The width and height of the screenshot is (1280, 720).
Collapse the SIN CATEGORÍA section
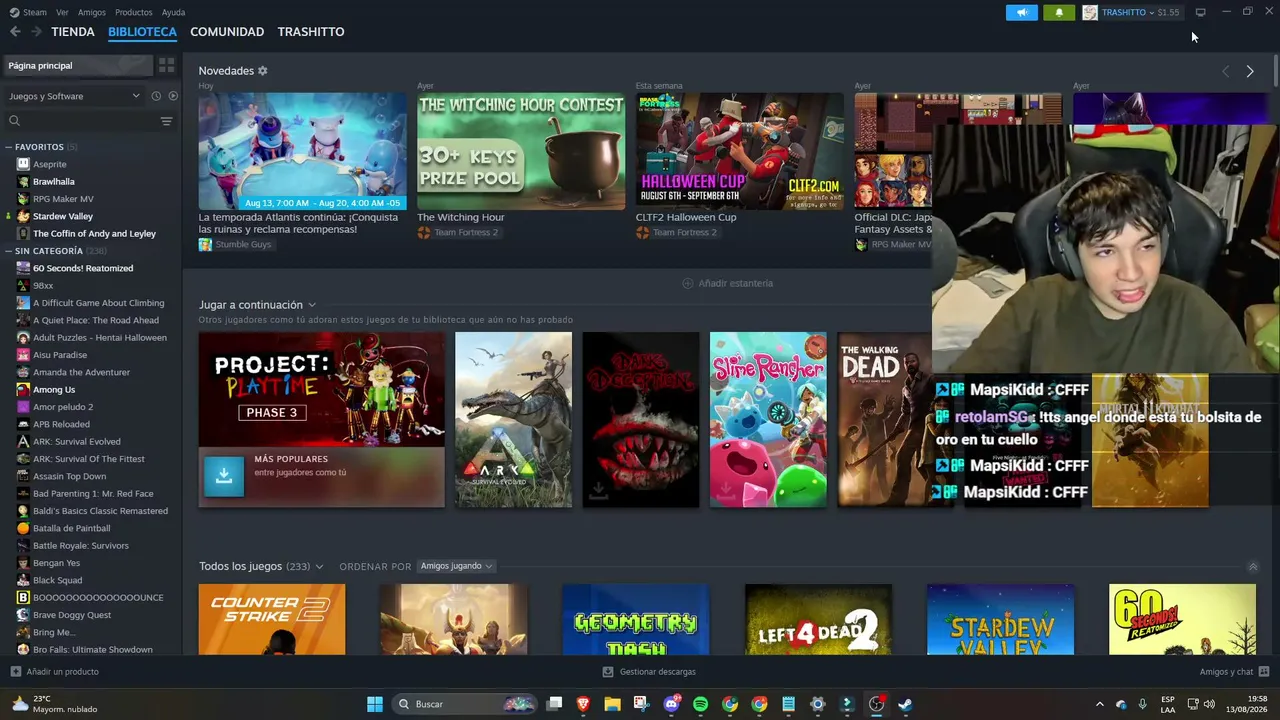9,251
